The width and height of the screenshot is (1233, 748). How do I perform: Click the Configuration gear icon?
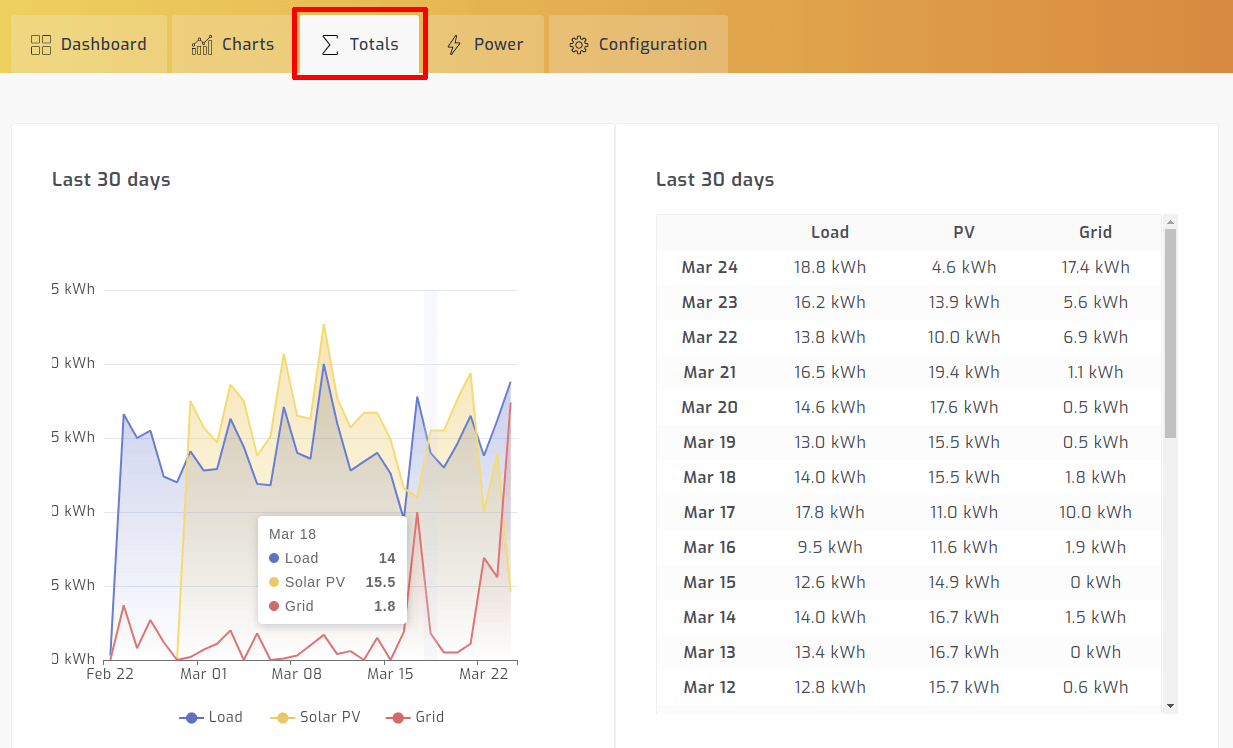[x=577, y=43]
